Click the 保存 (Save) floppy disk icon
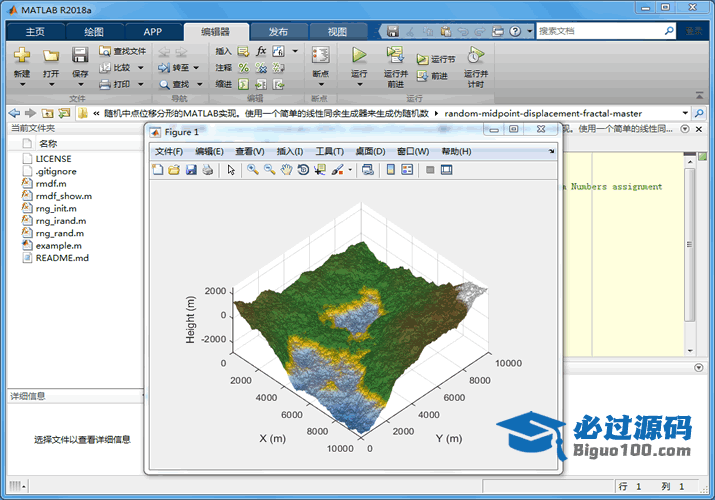The image size is (715, 500). (x=80, y=55)
